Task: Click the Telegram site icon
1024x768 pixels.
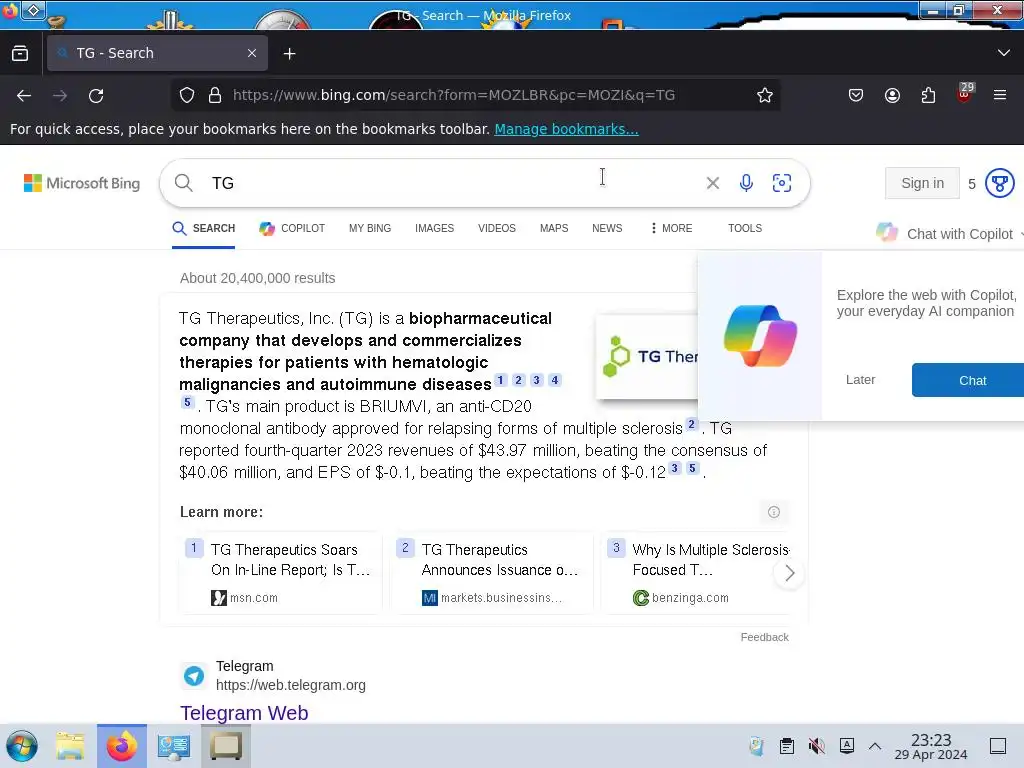Action: 194,675
